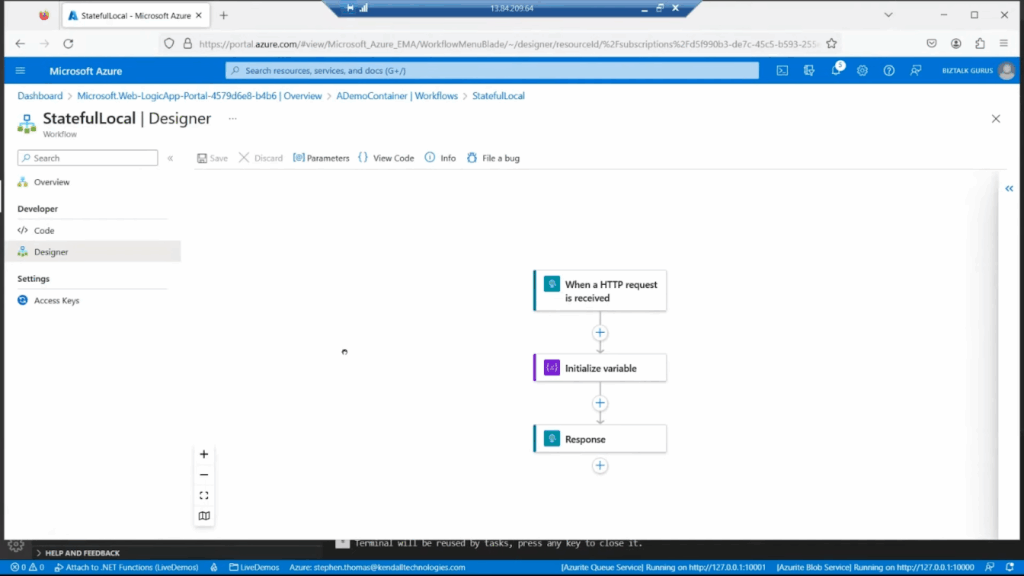Click File a bug
The image size is (1024, 576).
[x=493, y=158]
